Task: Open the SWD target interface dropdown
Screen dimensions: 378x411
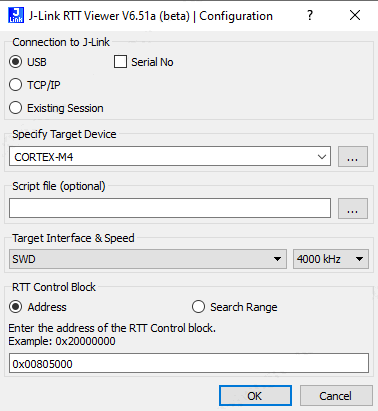Action: 148,259
